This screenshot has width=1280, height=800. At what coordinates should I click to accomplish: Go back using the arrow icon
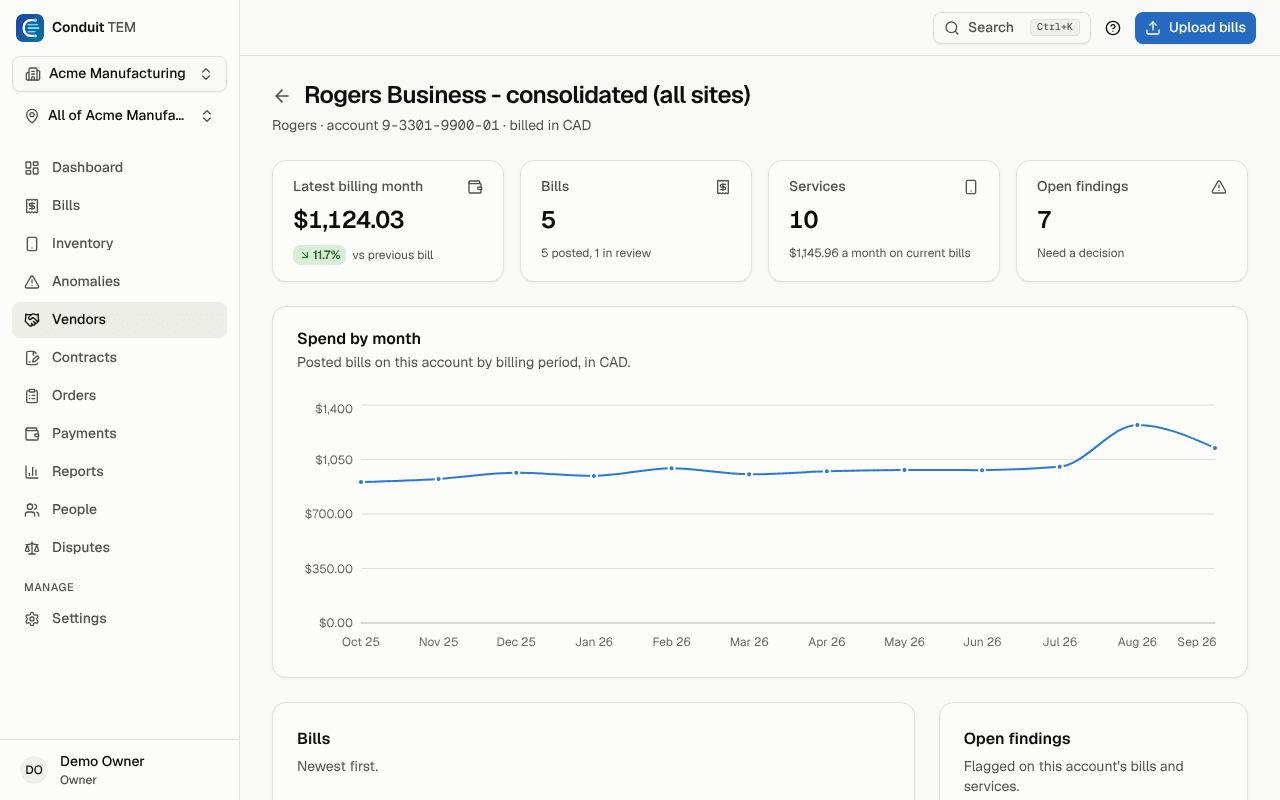click(x=282, y=96)
